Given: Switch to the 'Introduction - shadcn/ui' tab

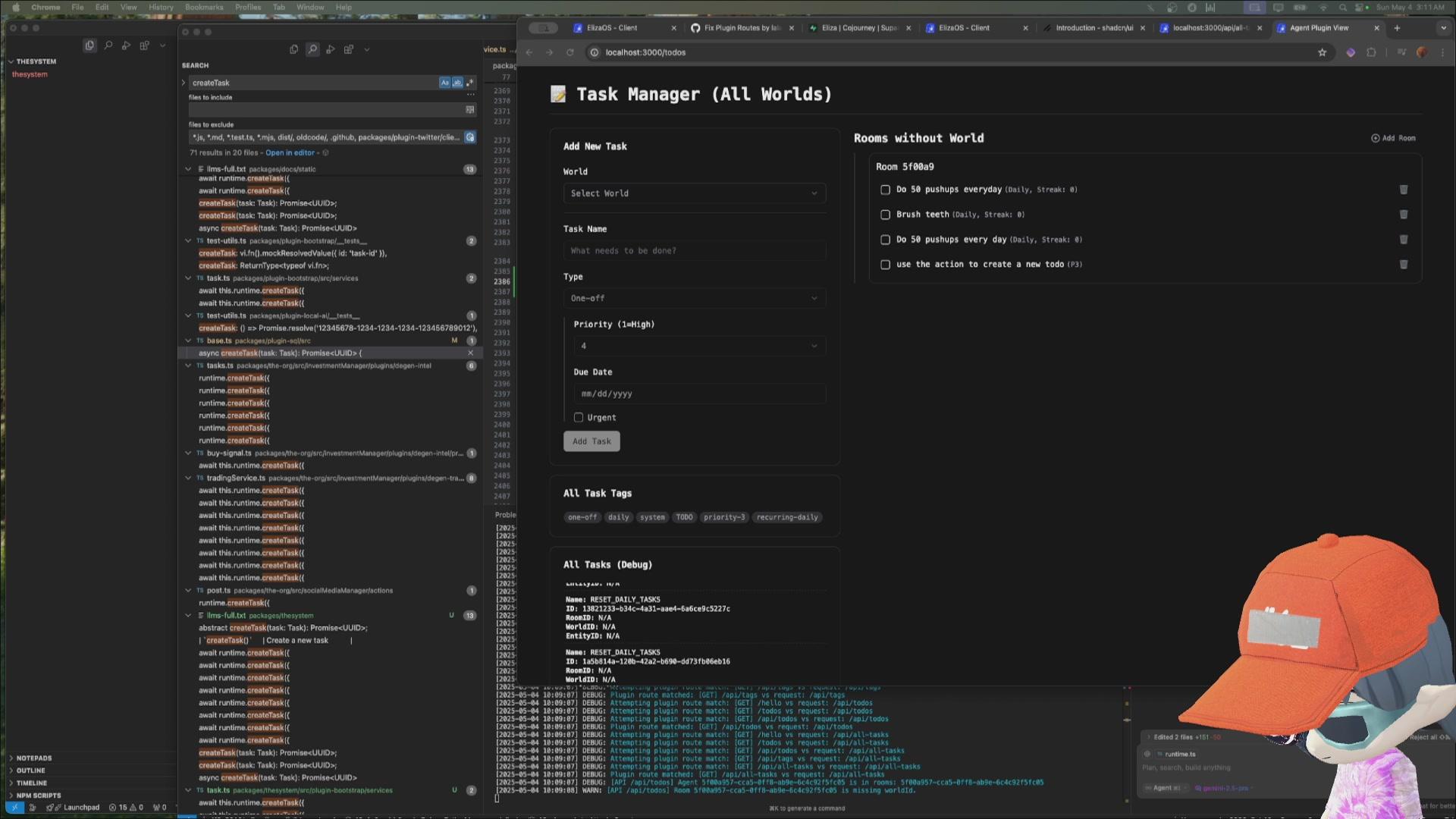Looking at the screenshot, I should tap(1094, 28).
